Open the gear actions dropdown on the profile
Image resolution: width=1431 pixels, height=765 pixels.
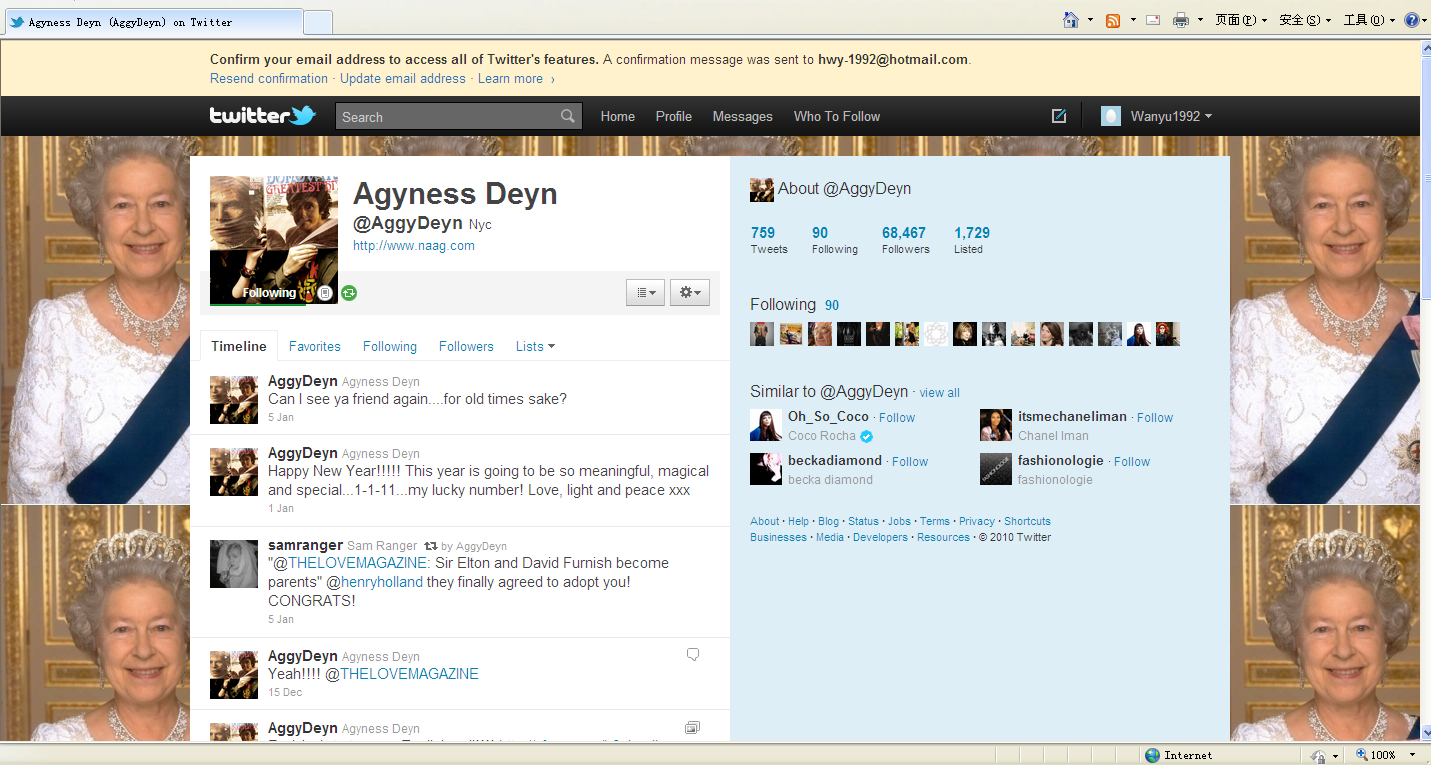click(x=690, y=293)
